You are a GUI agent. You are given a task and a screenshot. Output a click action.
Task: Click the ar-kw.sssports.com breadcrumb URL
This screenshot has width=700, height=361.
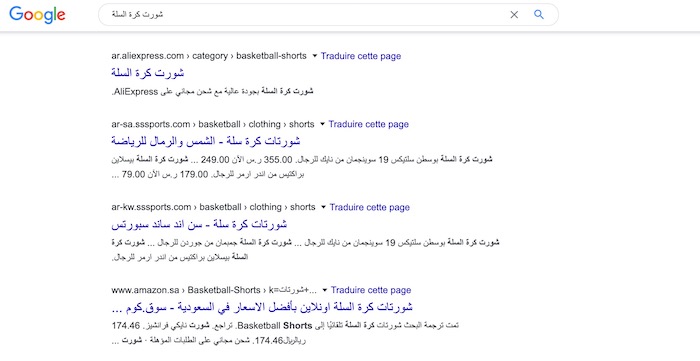213,207
